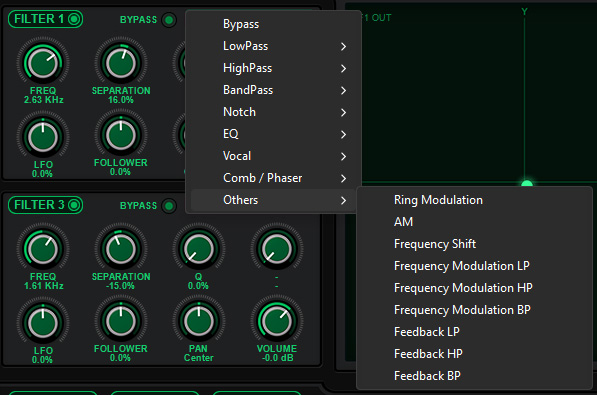Image resolution: width=597 pixels, height=395 pixels.
Task: Choose AM filter type
Action: (474, 222)
